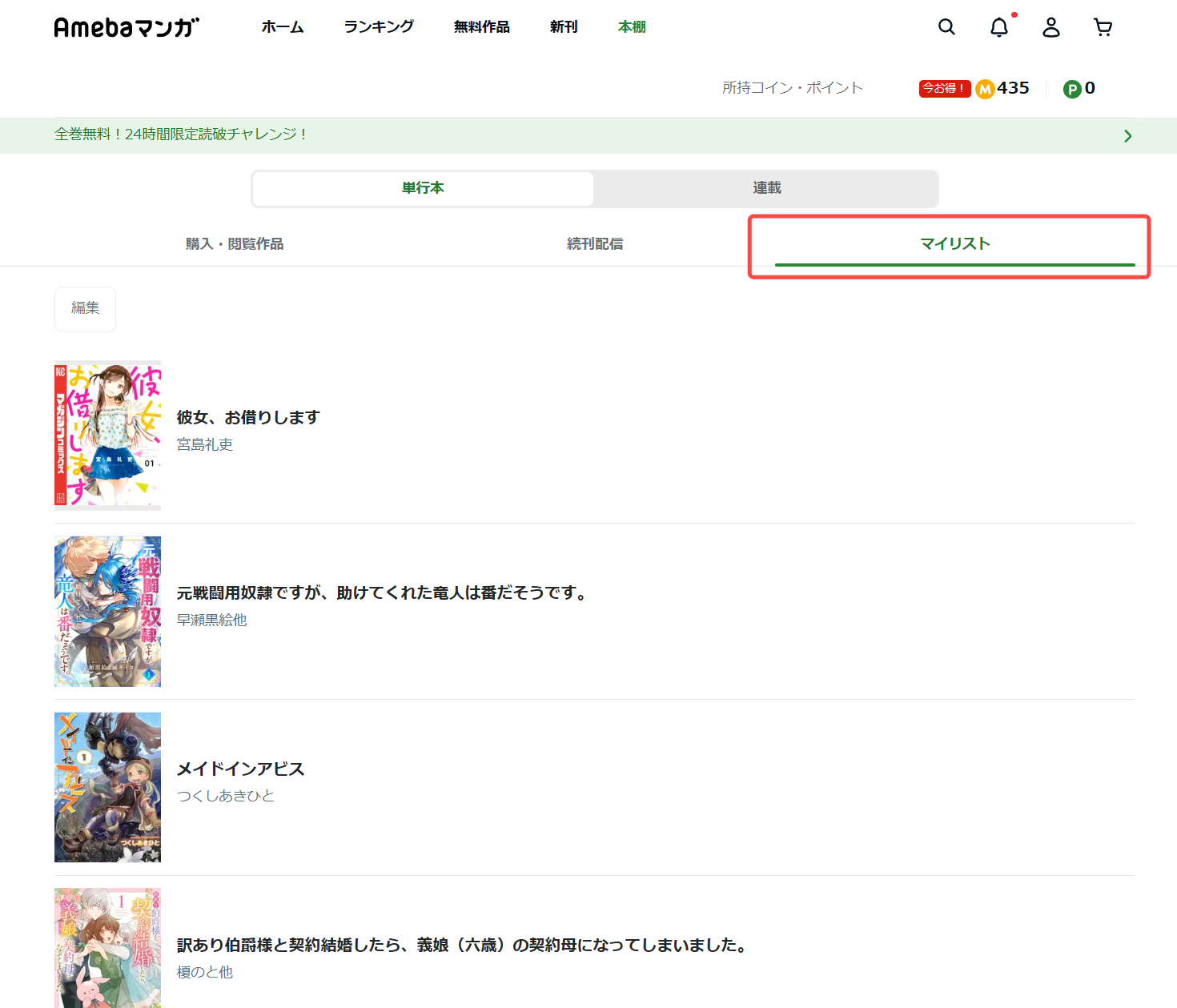
Task: Open 無料作品 in the top navigation
Action: tap(482, 27)
